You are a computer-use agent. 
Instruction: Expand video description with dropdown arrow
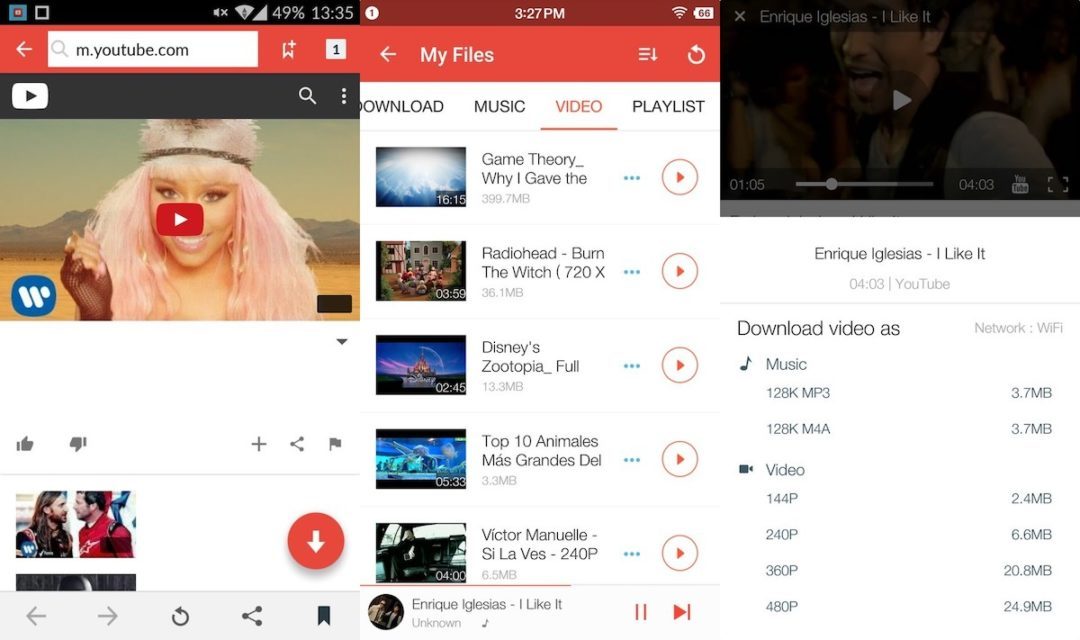342,342
